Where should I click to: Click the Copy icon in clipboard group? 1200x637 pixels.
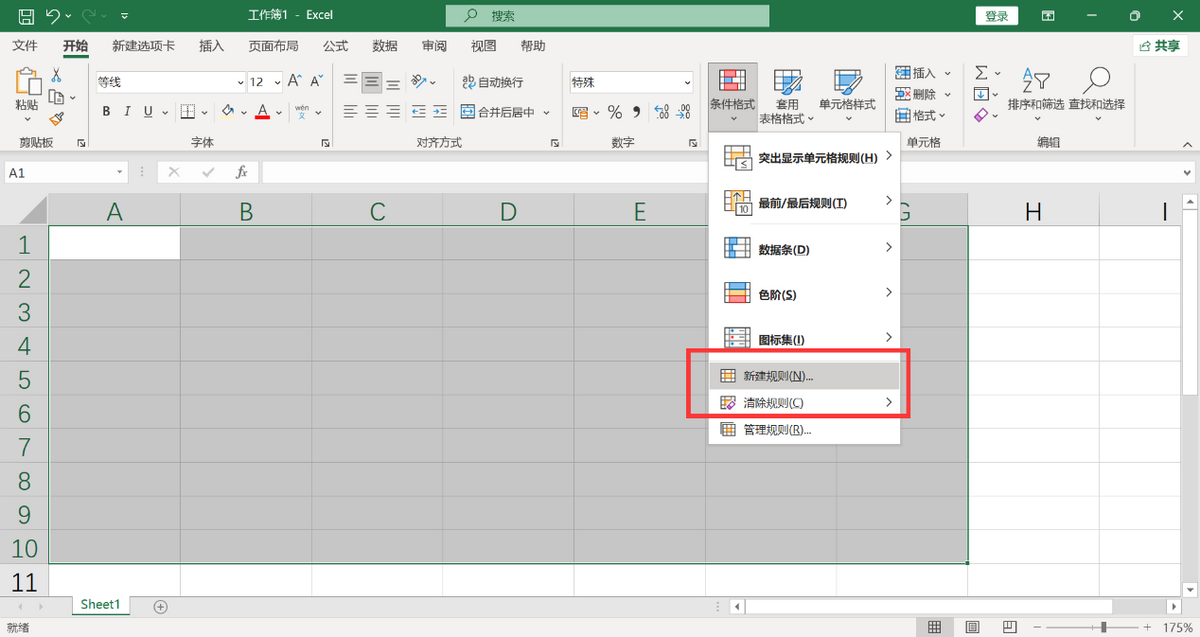pos(56,97)
